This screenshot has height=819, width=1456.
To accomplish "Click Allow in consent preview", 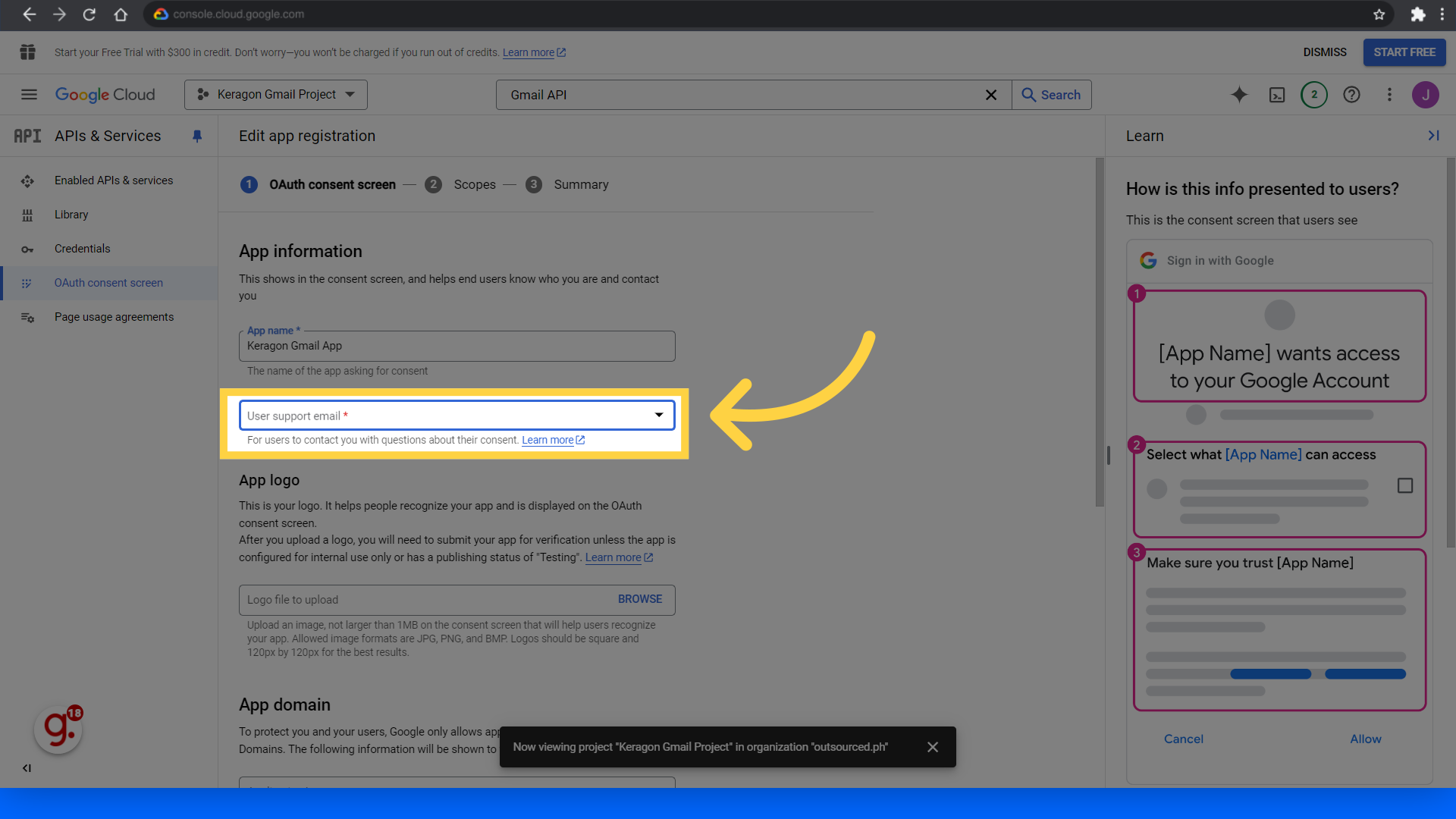I will pos(1366,739).
